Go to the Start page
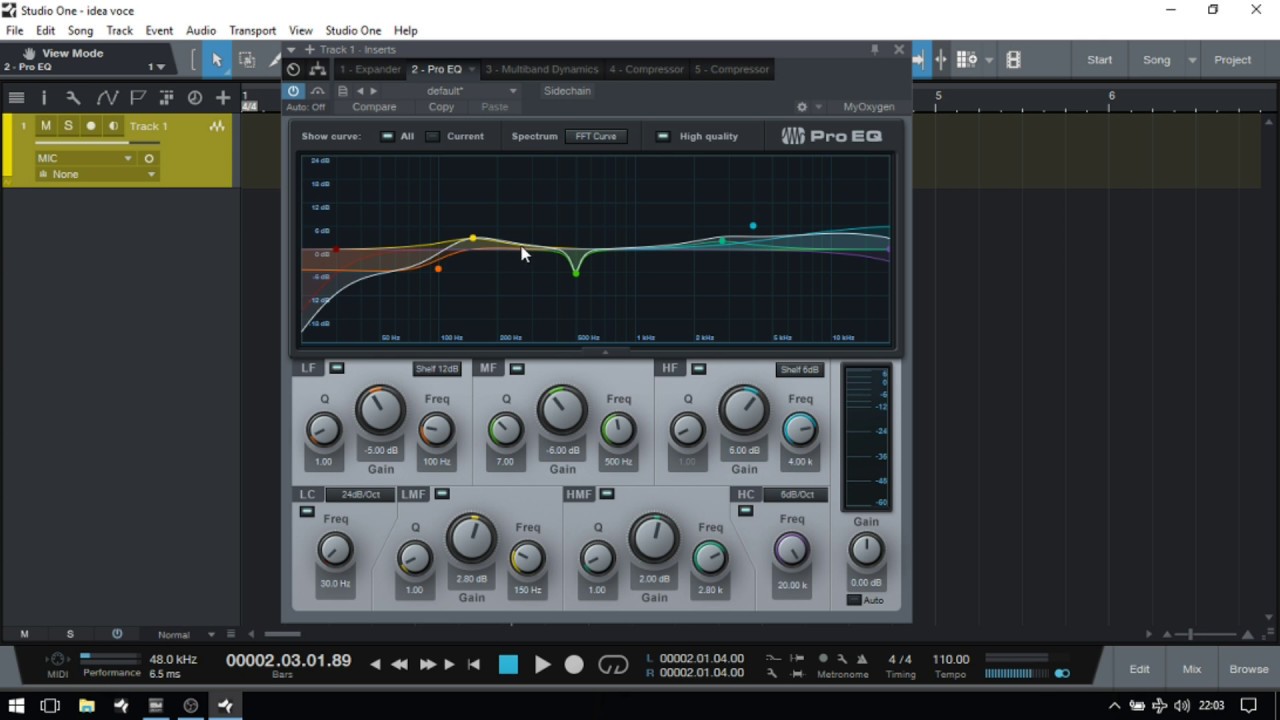This screenshot has height=720, width=1280. tap(1099, 60)
